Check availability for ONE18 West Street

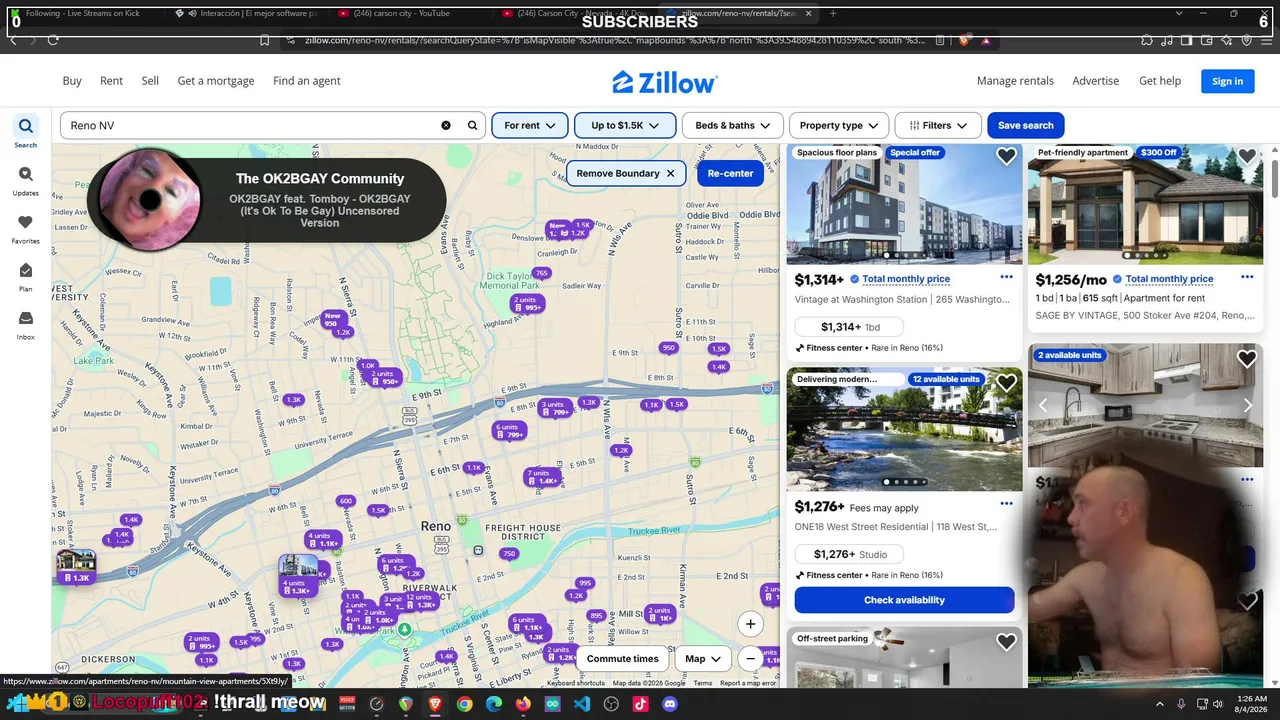904,600
